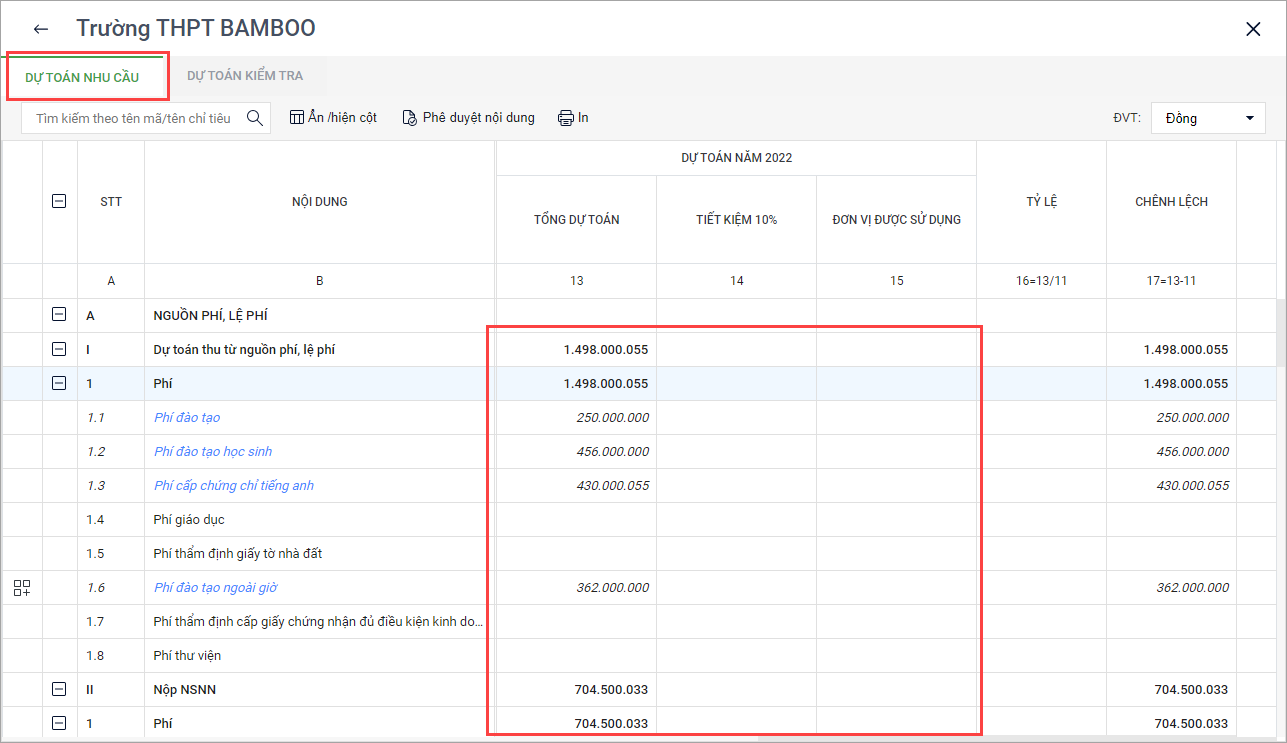Screen dimensions: 1287x743
Task: Switch to Dự toán kiểm tra tab
Action: click(245, 76)
